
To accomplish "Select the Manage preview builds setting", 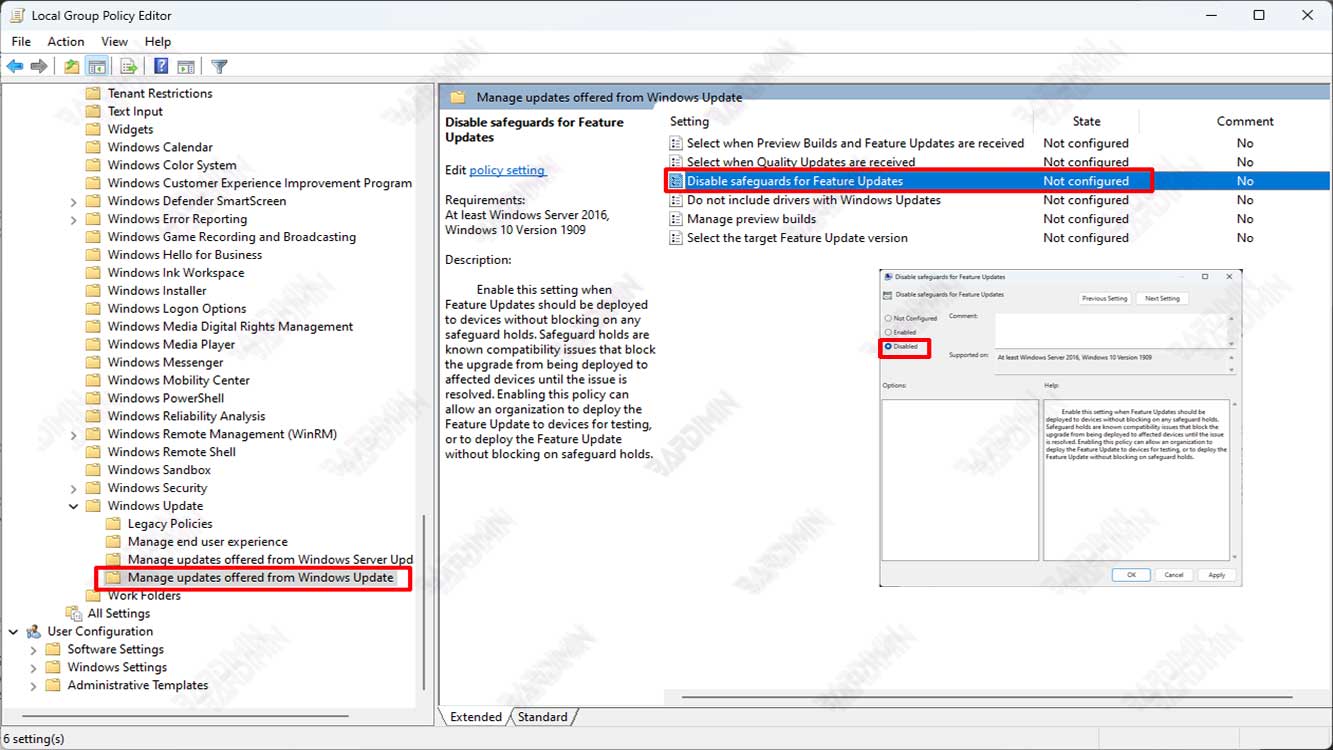I will click(x=751, y=219).
